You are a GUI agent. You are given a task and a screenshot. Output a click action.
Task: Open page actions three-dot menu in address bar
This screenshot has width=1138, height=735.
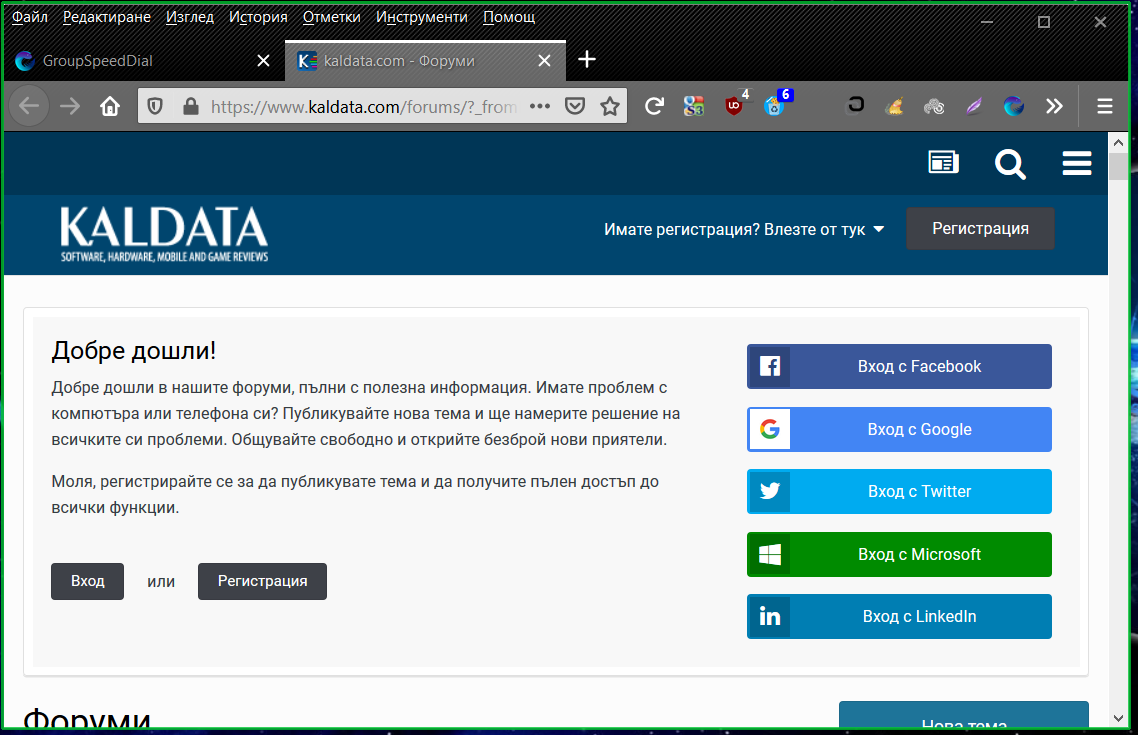[x=540, y=106]
